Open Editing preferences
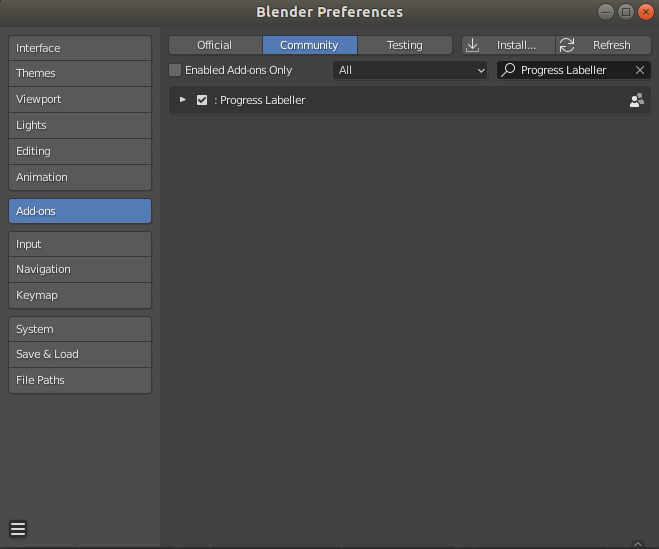Image resolution: width=659 pixels, height=549 pixels. coord(80,151)
